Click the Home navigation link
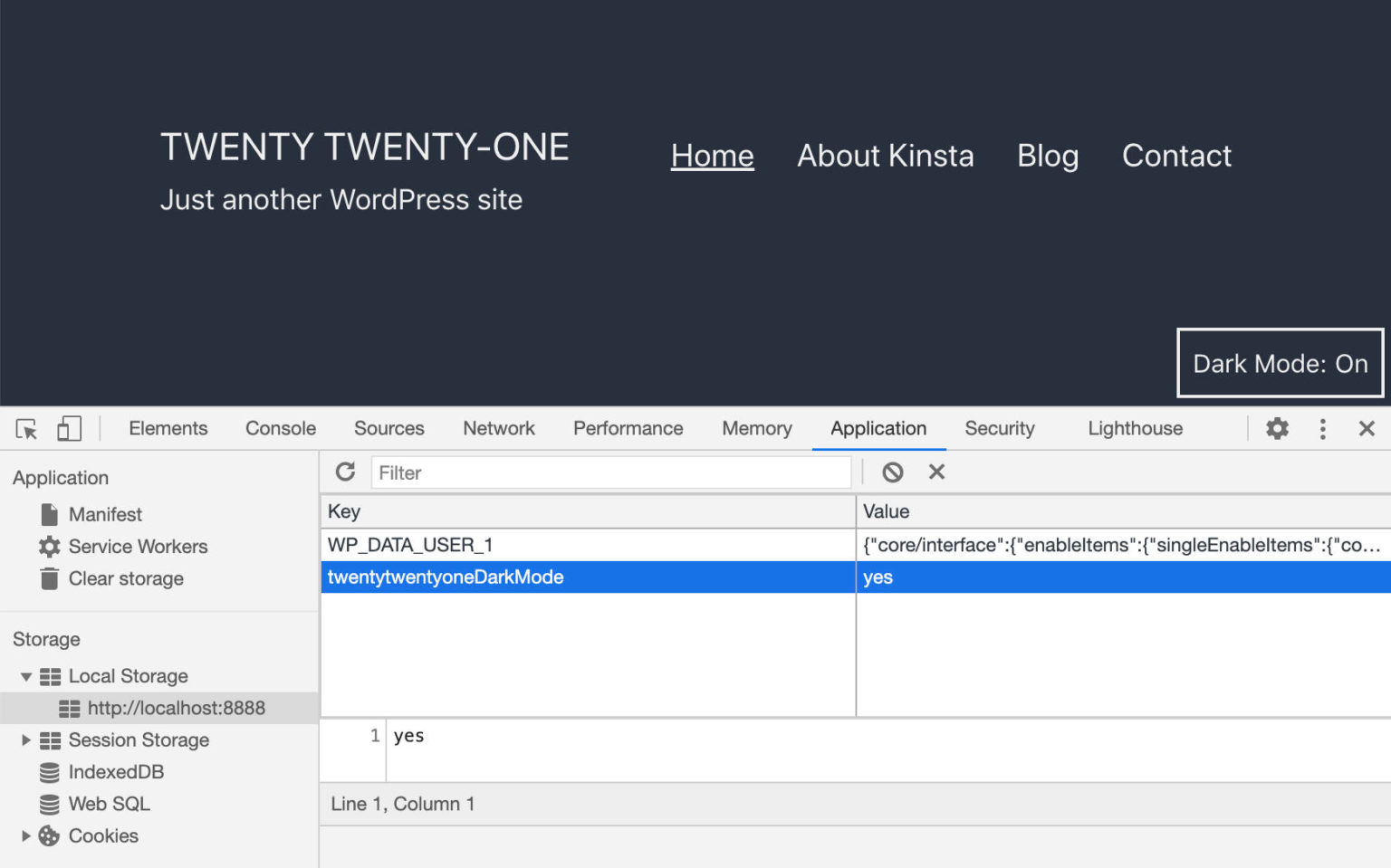Screen dimensions: 1391x868 pos(712,156)
